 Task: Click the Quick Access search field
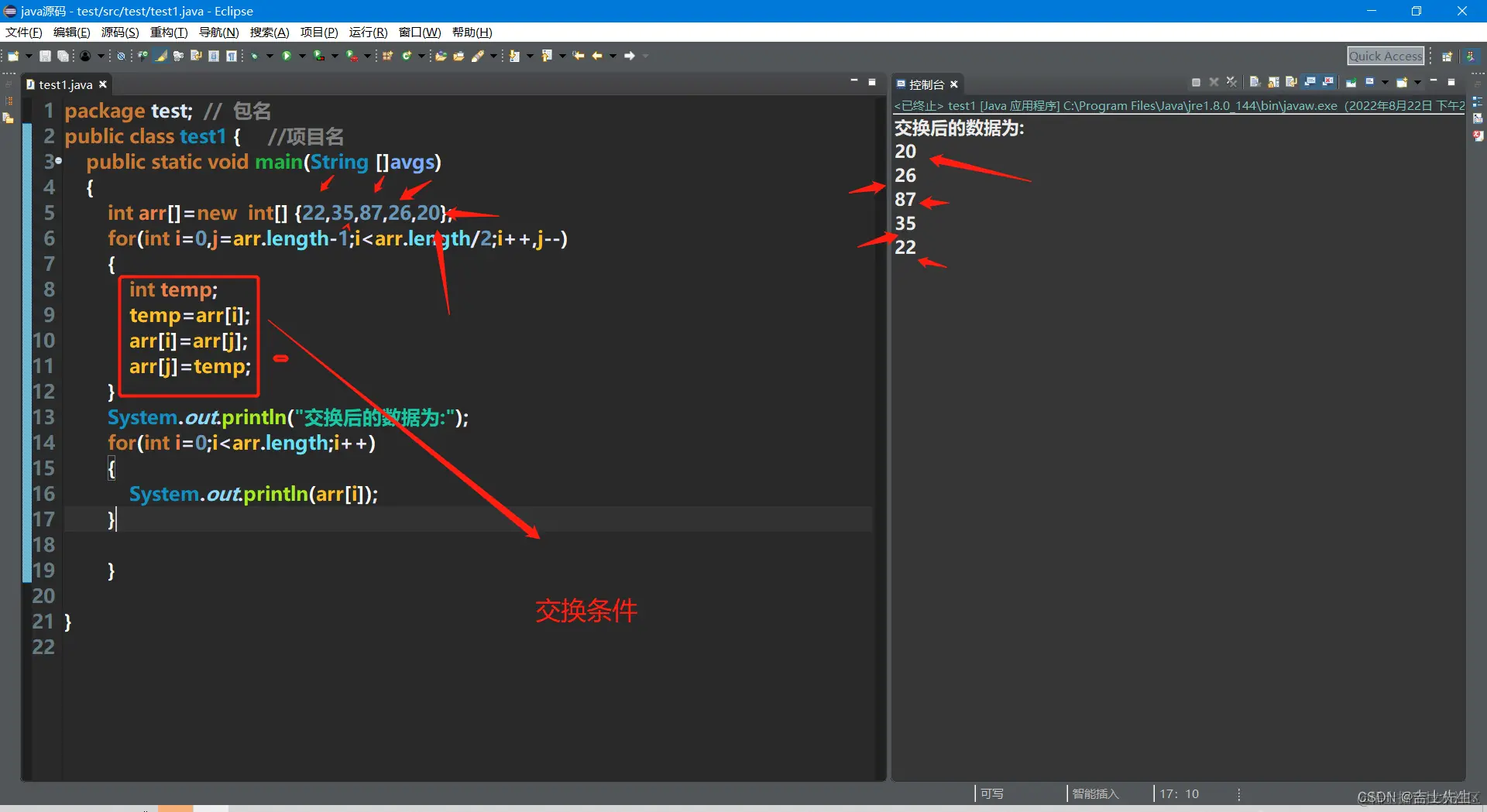[x=1386, y=56]
